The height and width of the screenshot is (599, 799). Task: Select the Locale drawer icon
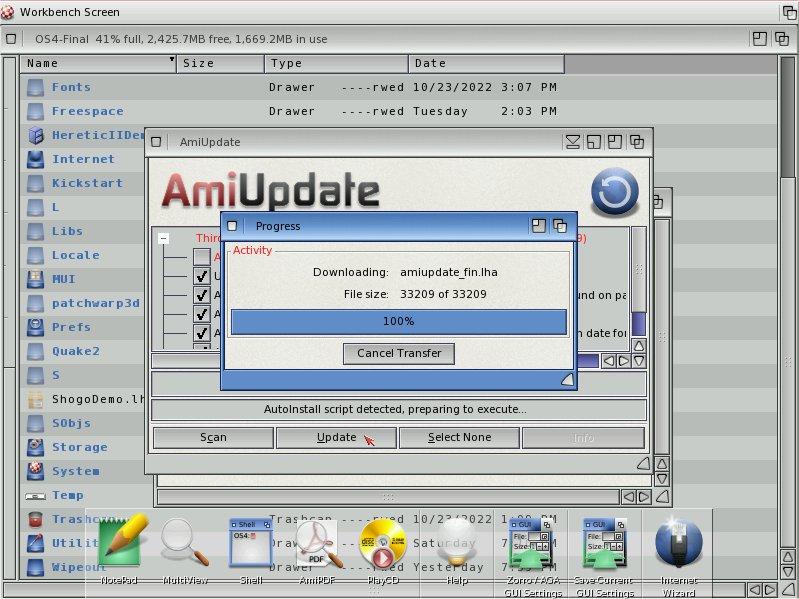pos(35,255)
